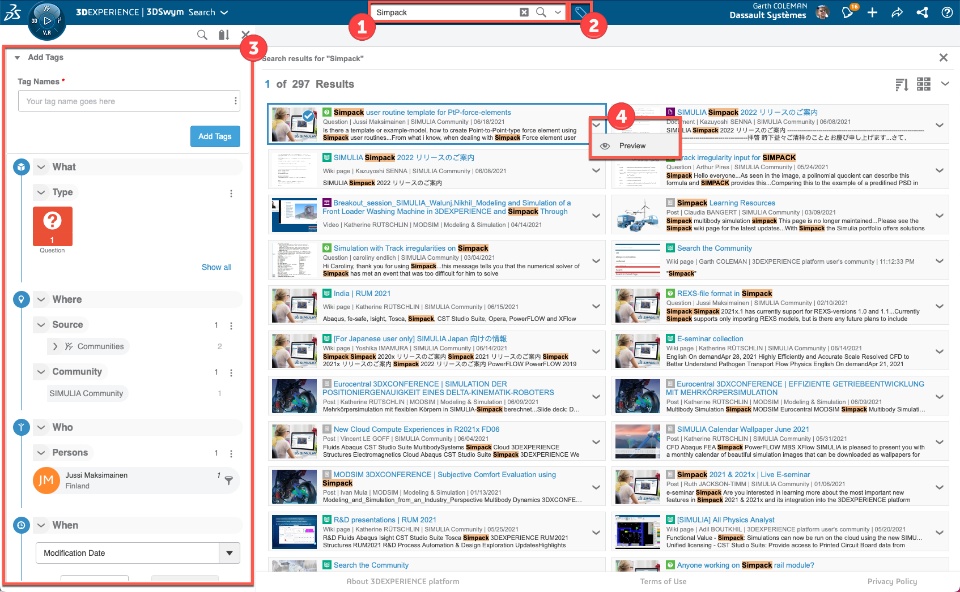Expand options chevron for R&D presentations RUM 2021
Image resolution: width=960 pixels, height=592 pixels.
(596, 533)
